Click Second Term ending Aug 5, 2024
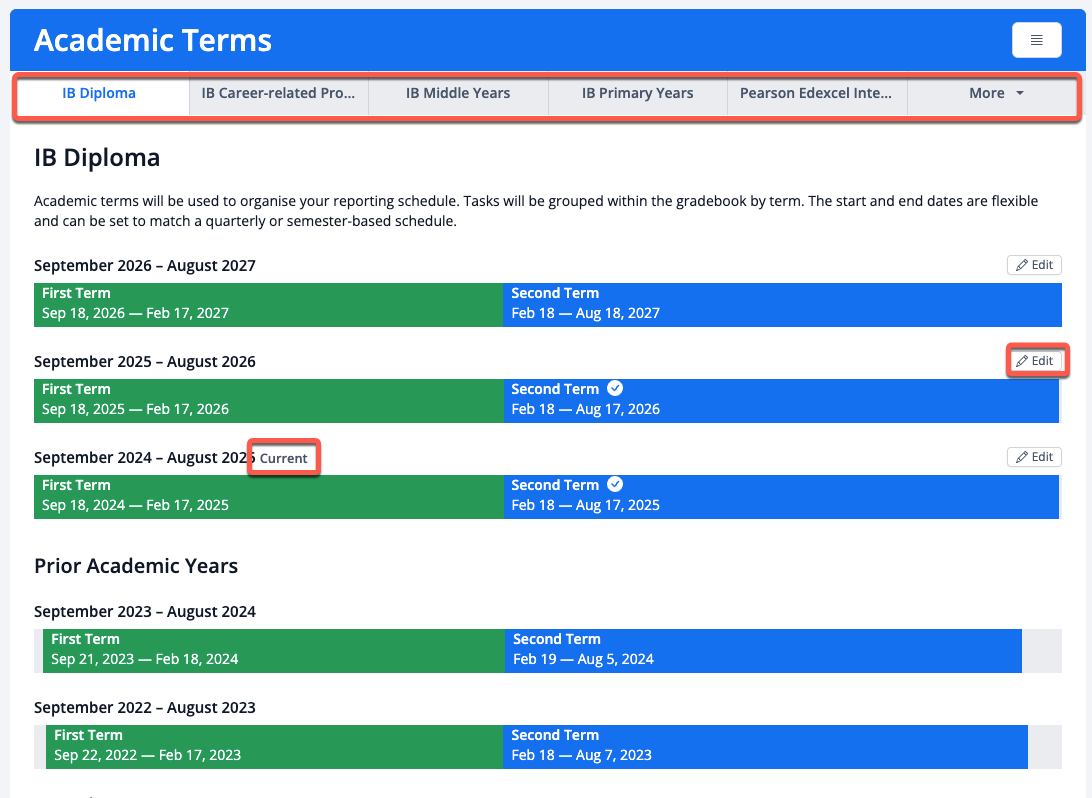 pyautogui.click(x=763, y=650)
